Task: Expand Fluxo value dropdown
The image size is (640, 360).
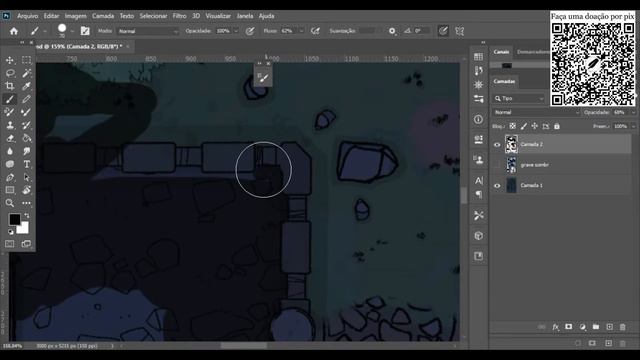Action: [302, 31]
